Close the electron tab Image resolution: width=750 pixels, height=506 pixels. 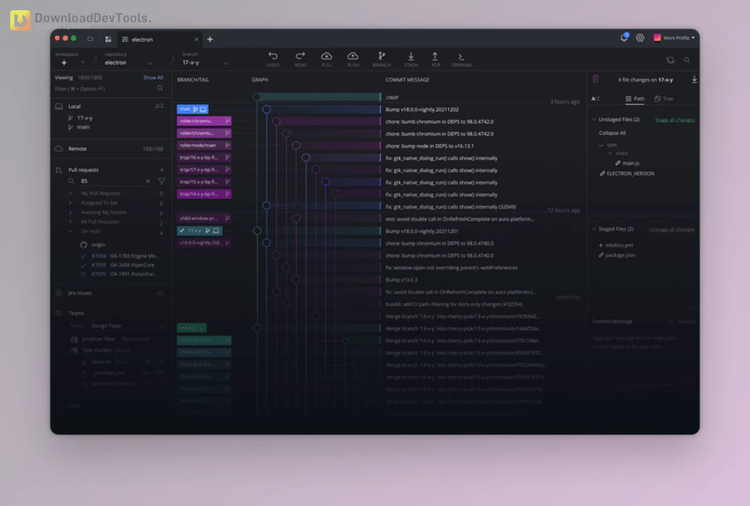[x=196, y=39]
